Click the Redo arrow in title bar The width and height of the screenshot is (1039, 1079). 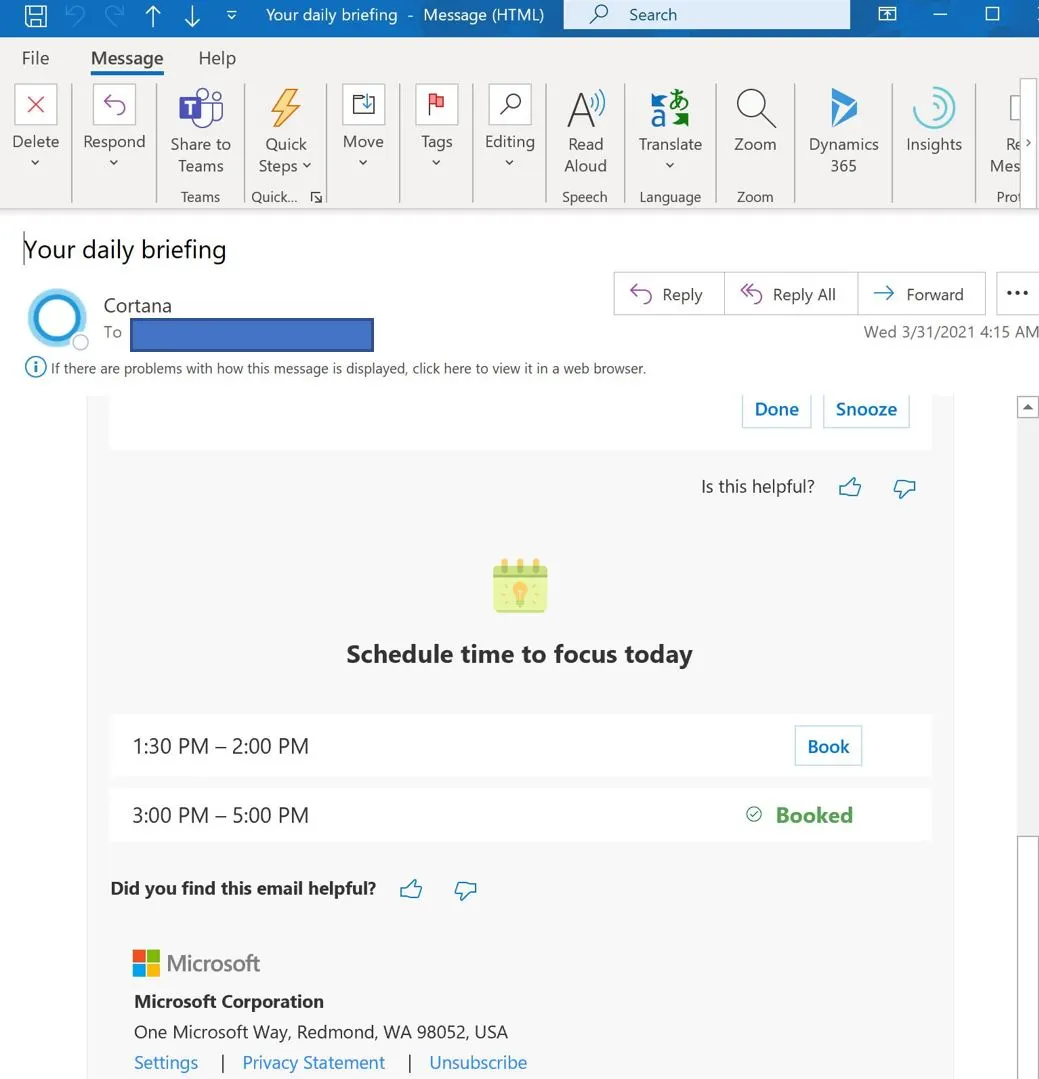point(114,15)
